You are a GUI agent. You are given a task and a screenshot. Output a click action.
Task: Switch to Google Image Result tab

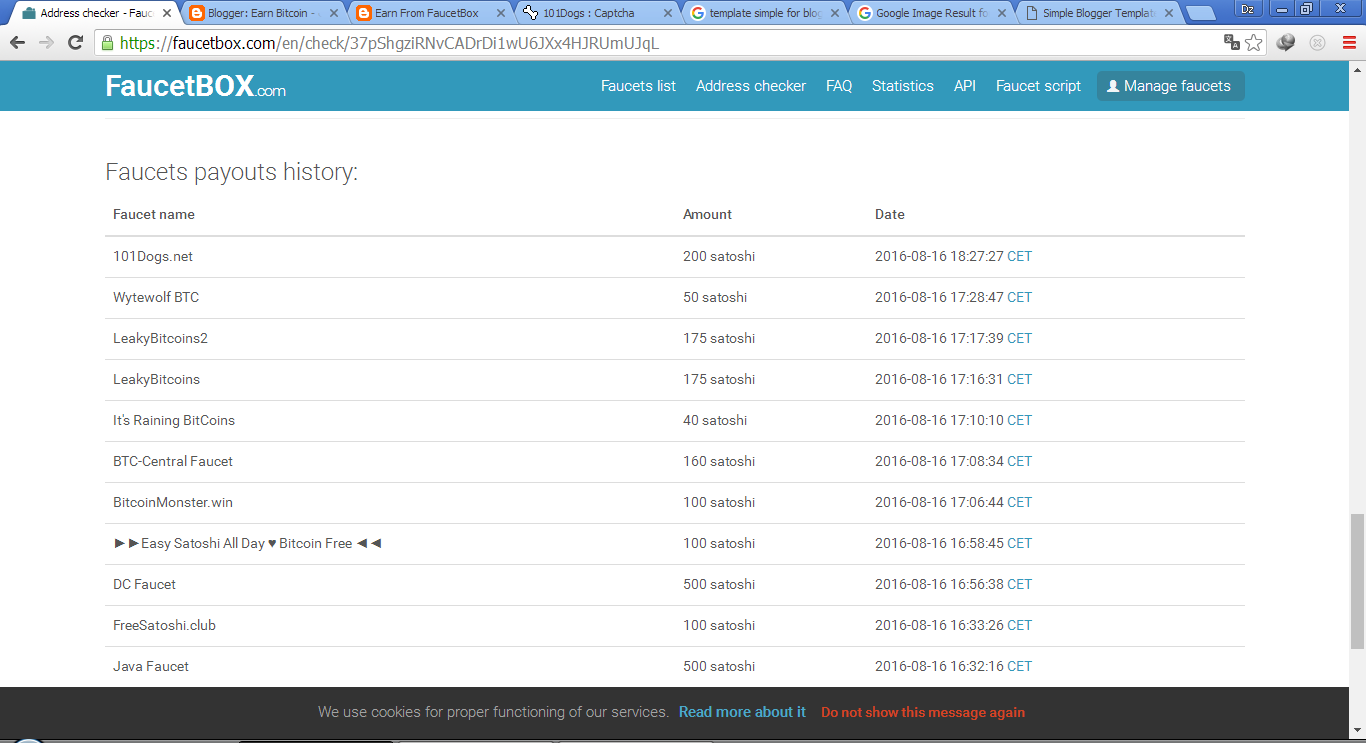[931, 13]
